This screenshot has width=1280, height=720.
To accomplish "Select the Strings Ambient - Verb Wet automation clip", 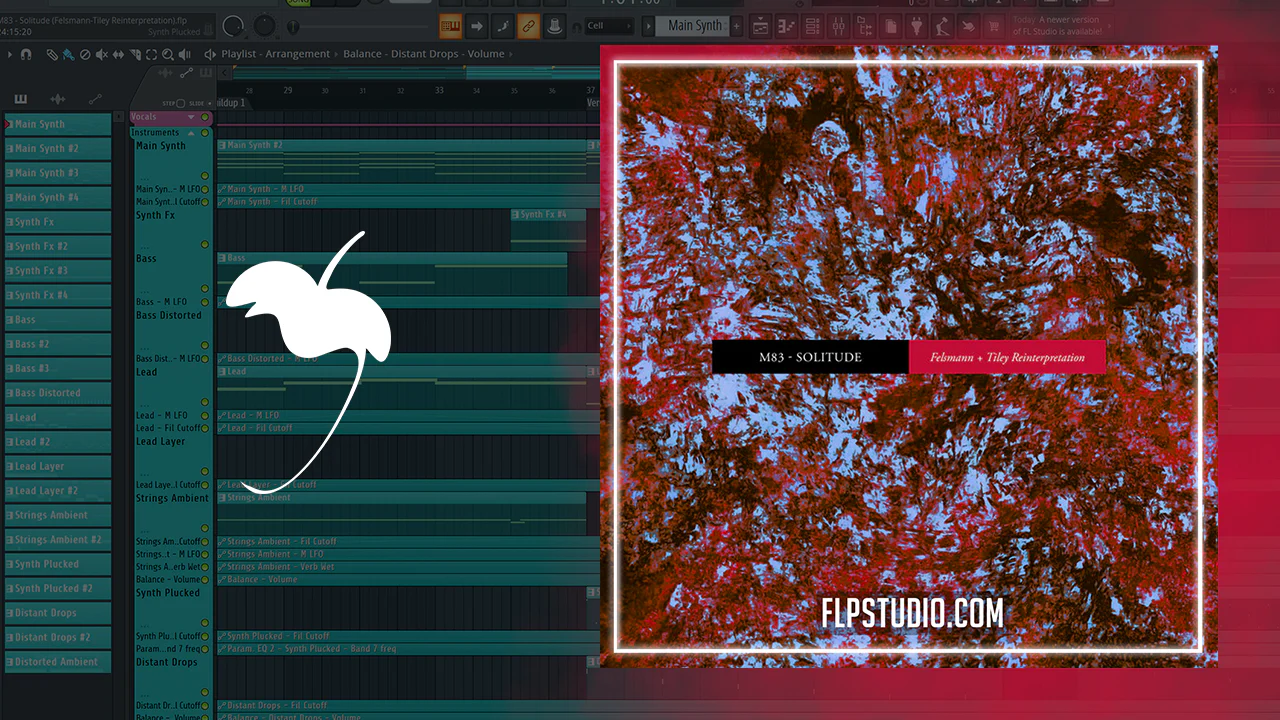I will [x=408, y=567].
